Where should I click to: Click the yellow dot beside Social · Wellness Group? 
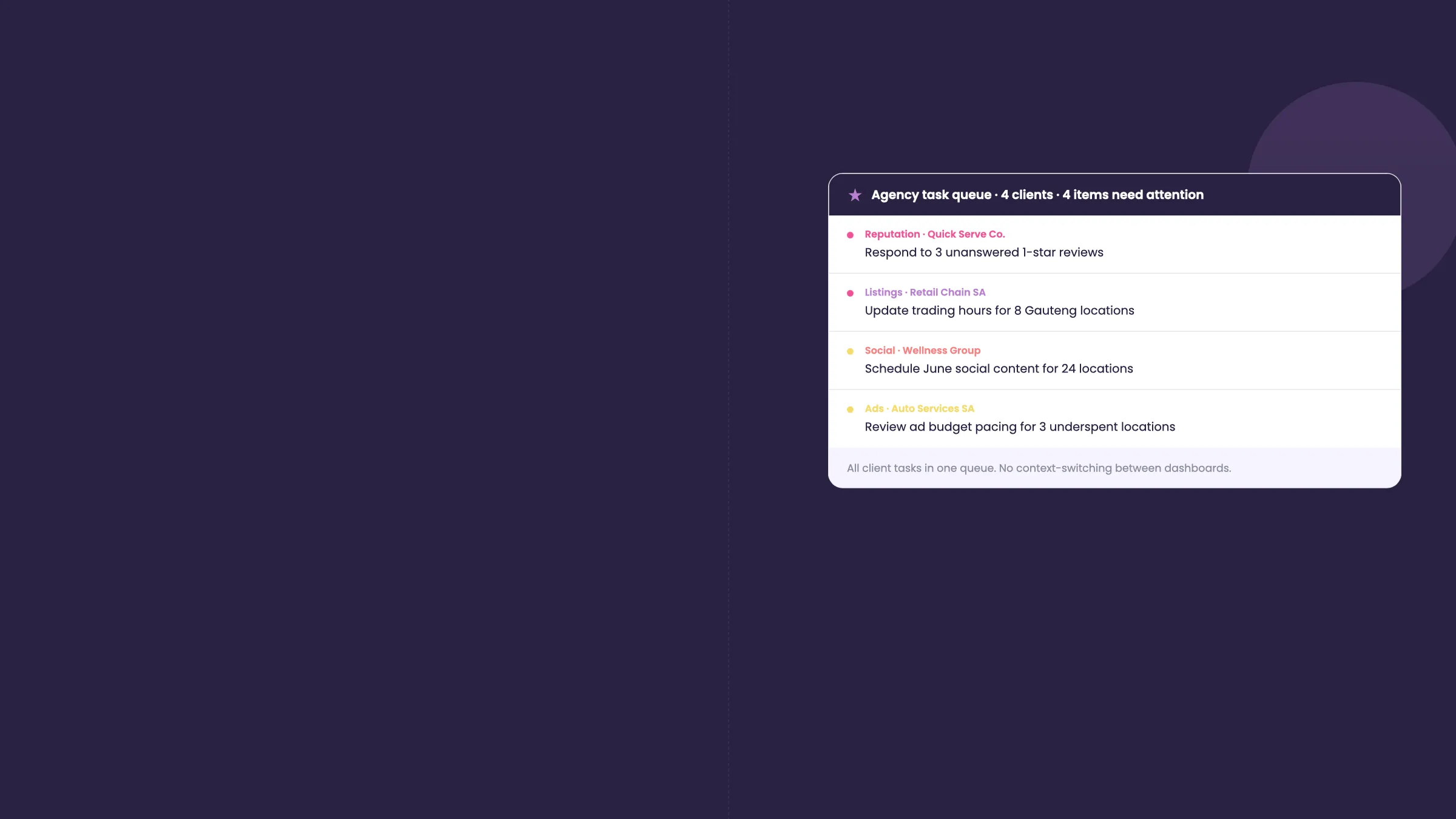point(850,351)
